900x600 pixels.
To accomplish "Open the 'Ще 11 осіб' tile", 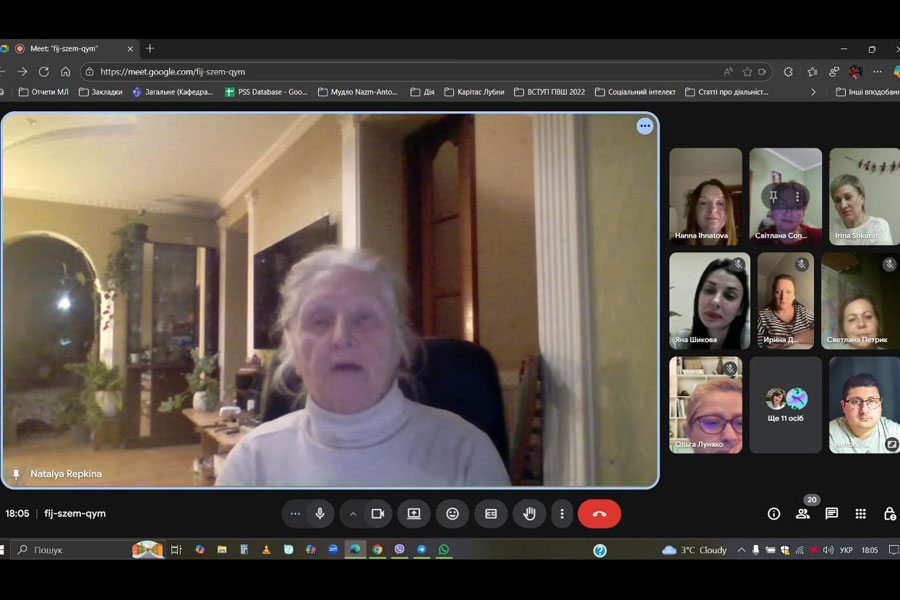I will point(785,405).
